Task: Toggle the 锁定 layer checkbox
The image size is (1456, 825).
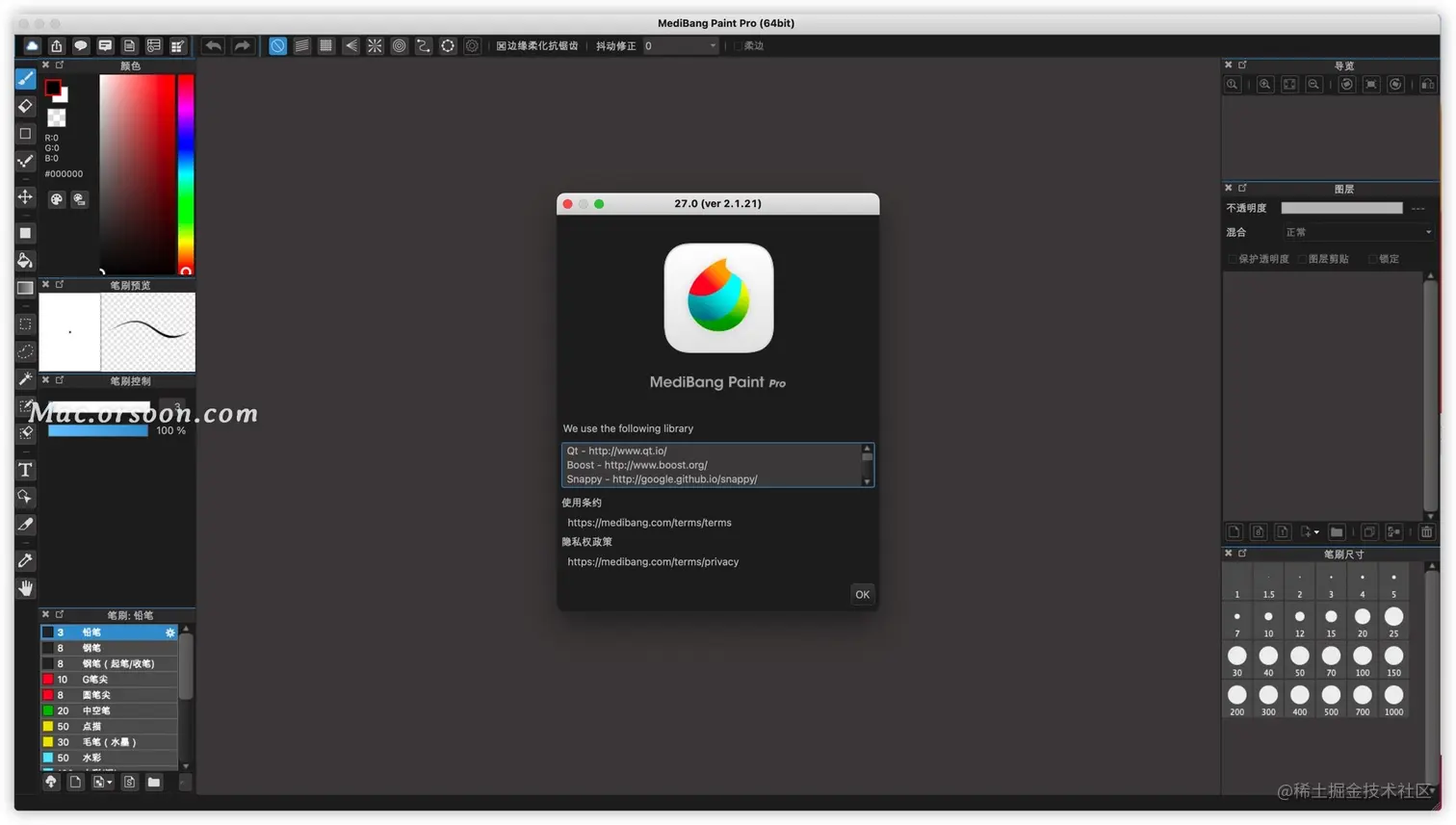Action: click(1372, 259)
